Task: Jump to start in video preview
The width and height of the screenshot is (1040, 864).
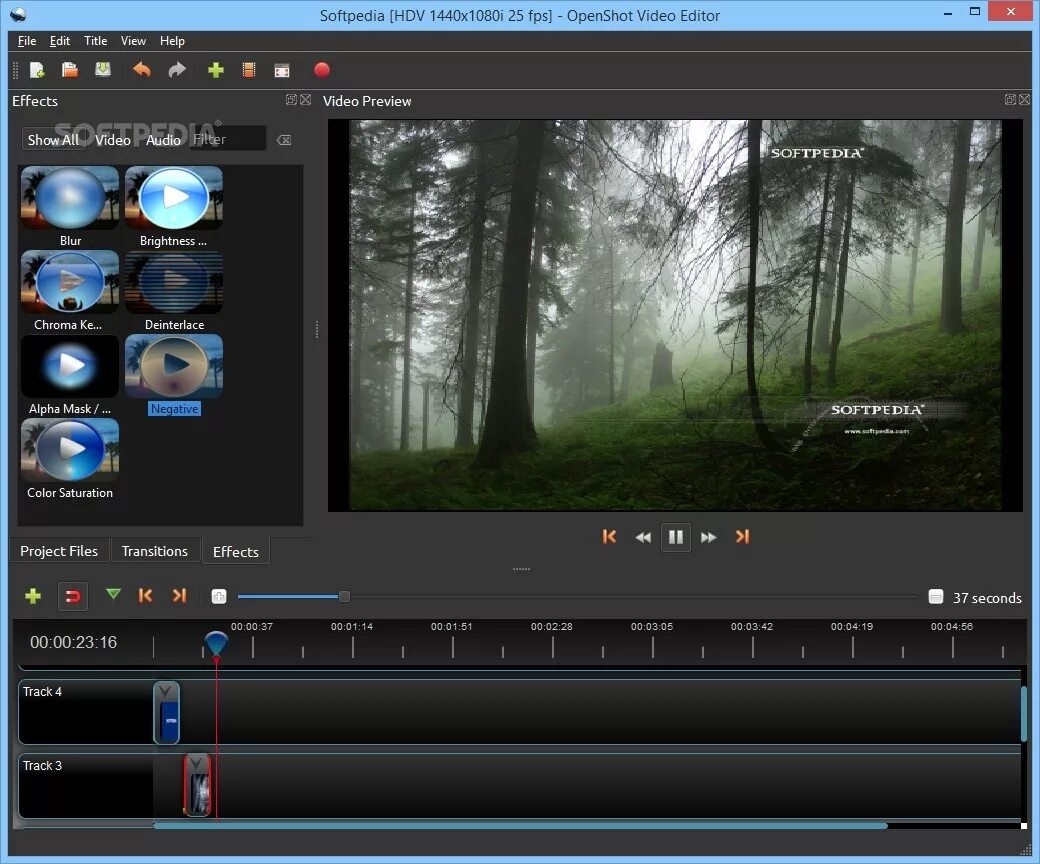Action: (x=609, y=536)
